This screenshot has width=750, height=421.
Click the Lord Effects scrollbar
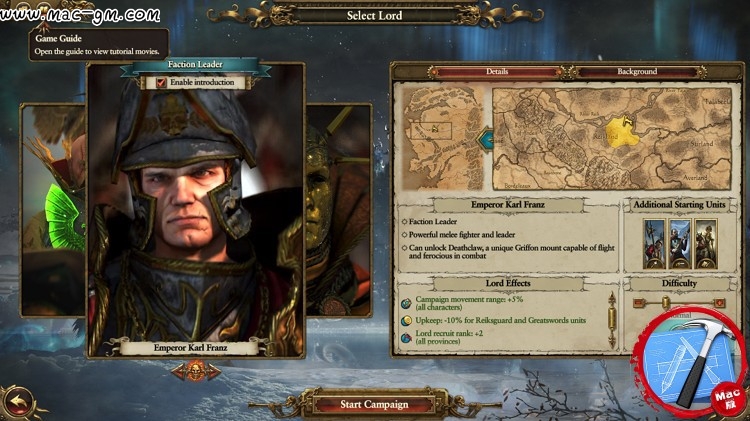pyautogui.click(x=612, y=321)
